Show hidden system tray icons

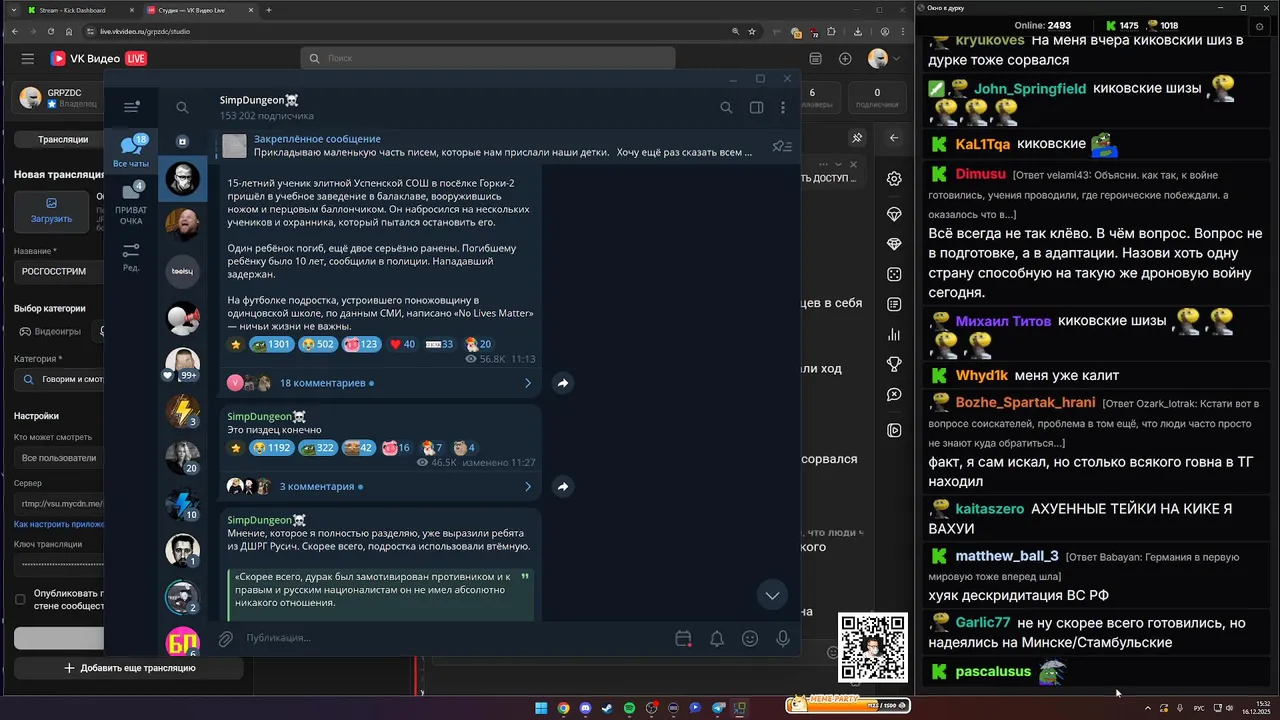pos(1147,708)
